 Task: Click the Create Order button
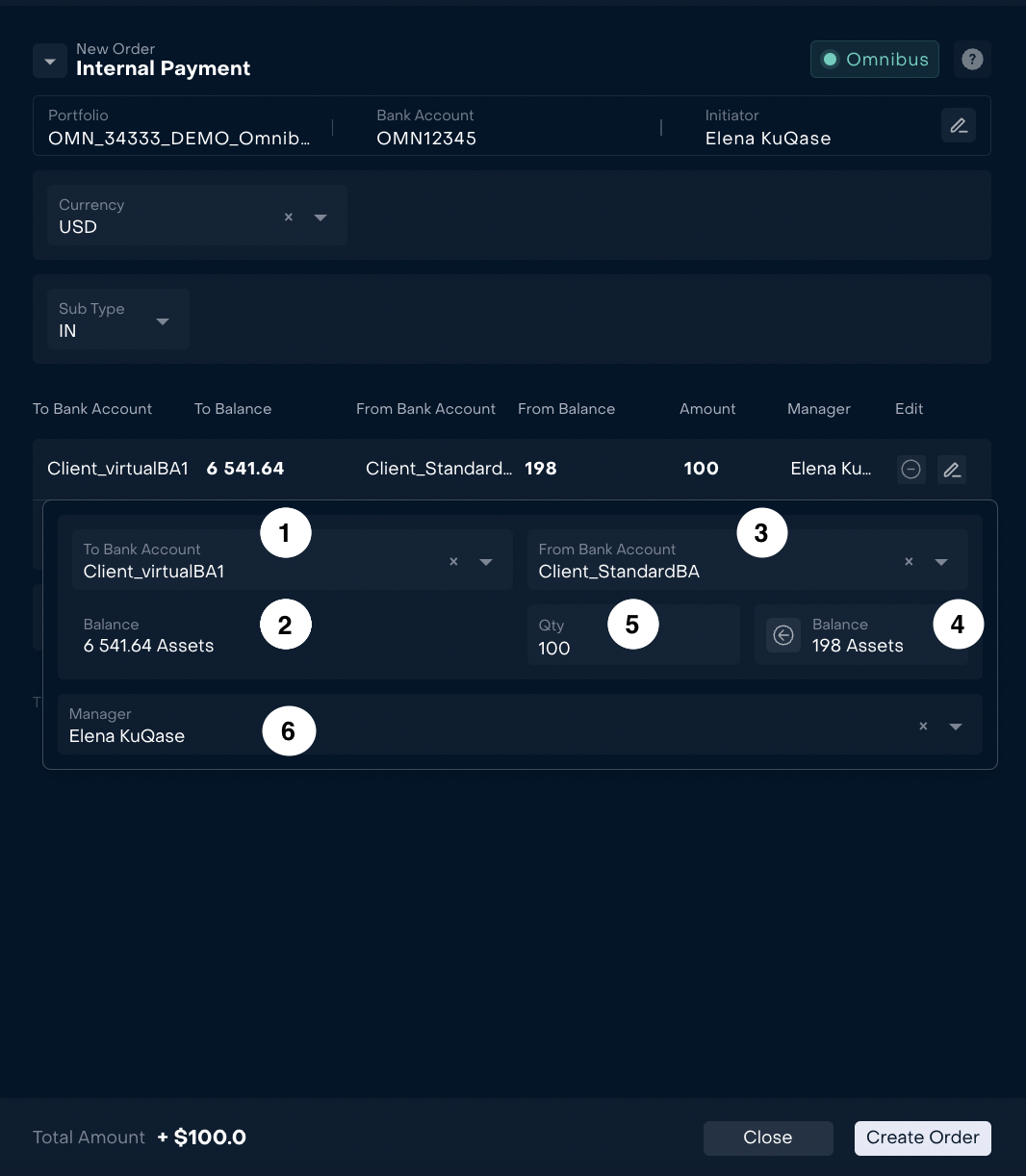pos(922,1138)
